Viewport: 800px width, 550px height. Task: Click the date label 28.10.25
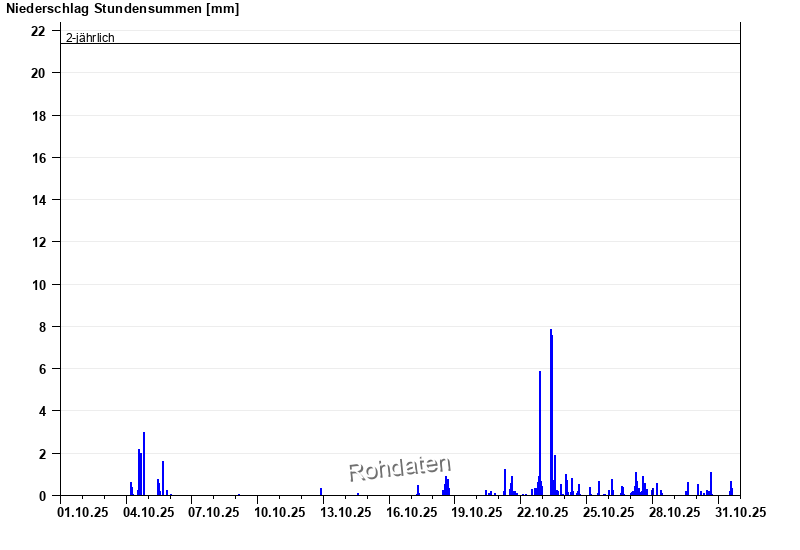[x=674, y=512]
